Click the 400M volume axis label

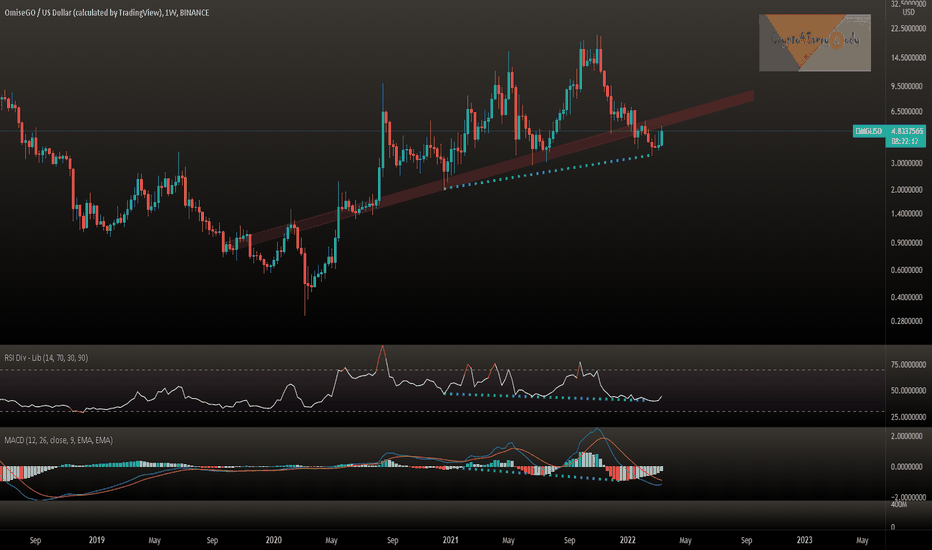[x=899, y=504]
